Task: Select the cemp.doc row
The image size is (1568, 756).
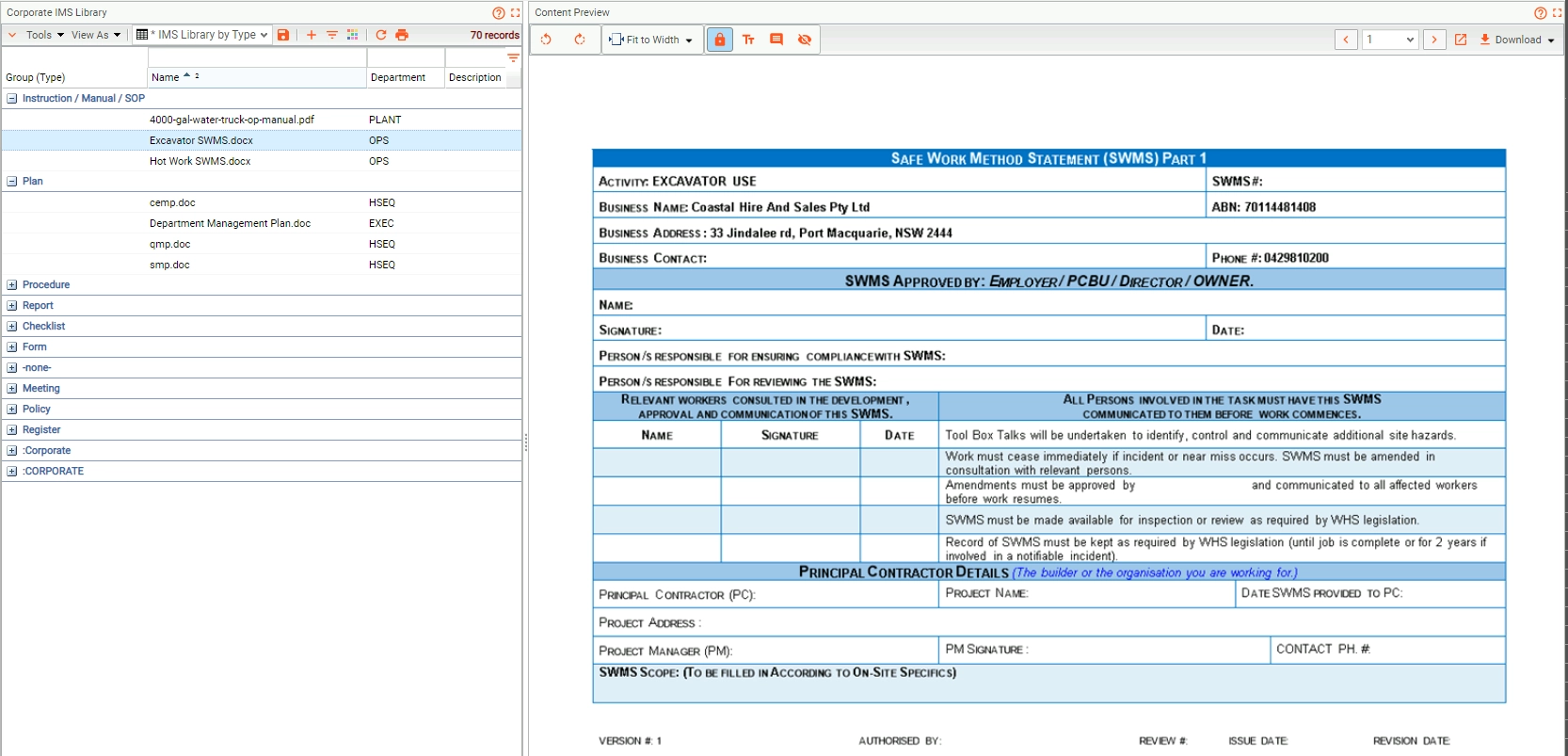Action: 262,202
